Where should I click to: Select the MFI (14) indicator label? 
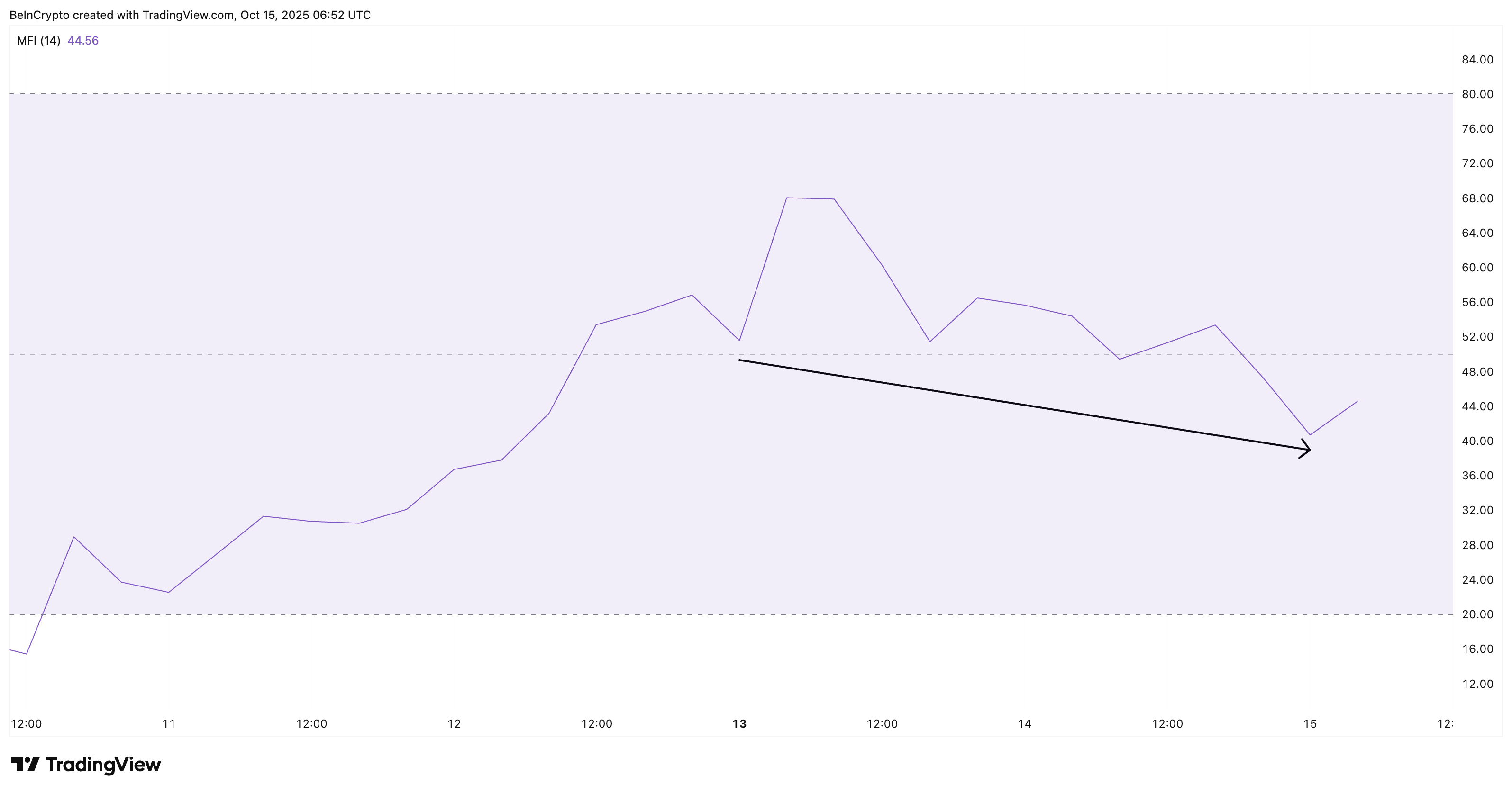coord(39,40)
